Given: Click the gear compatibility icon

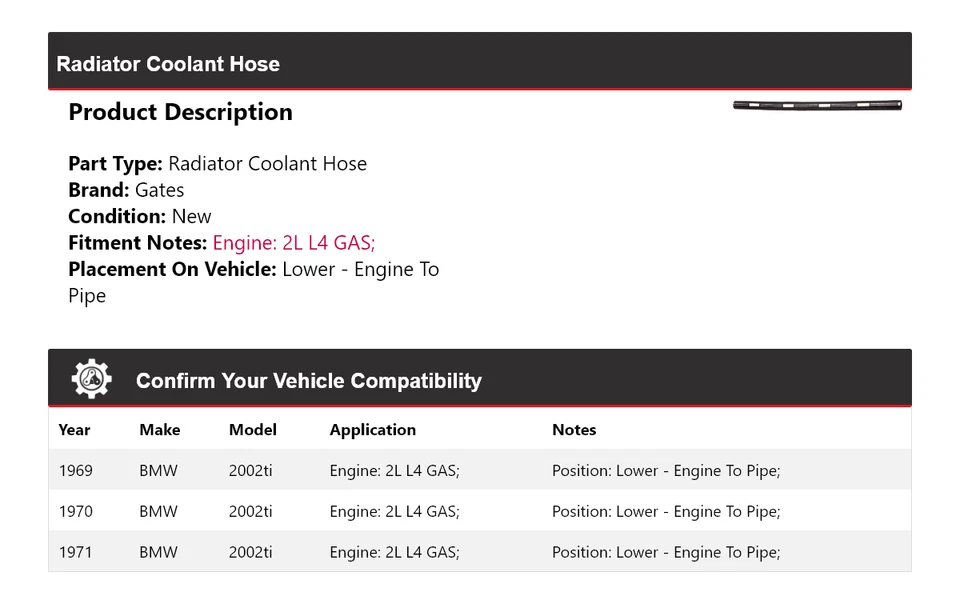Looking at the screenshot, I should click(91, 379).
